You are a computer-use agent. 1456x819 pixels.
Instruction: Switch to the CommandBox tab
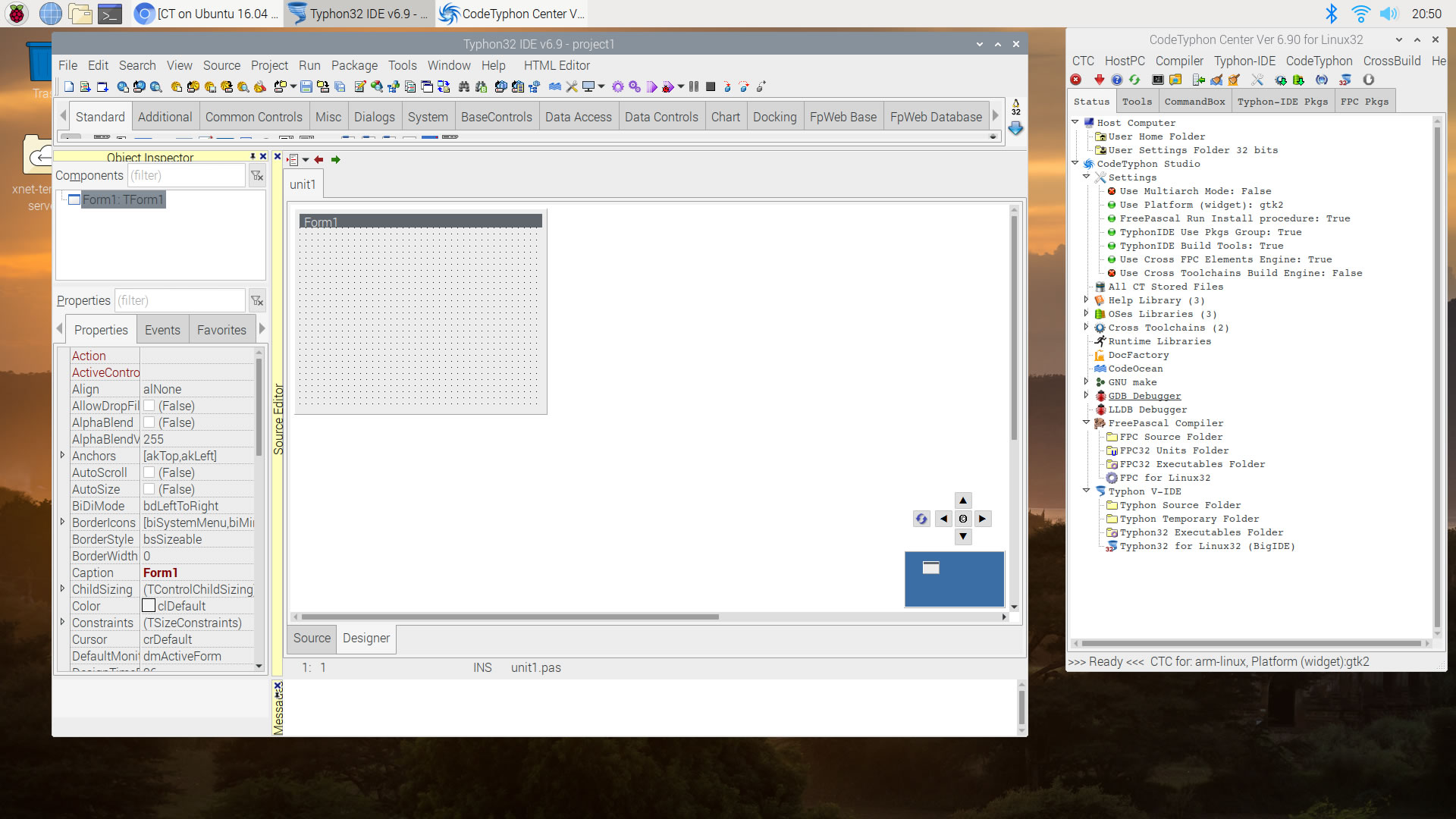click(1194, 102)
